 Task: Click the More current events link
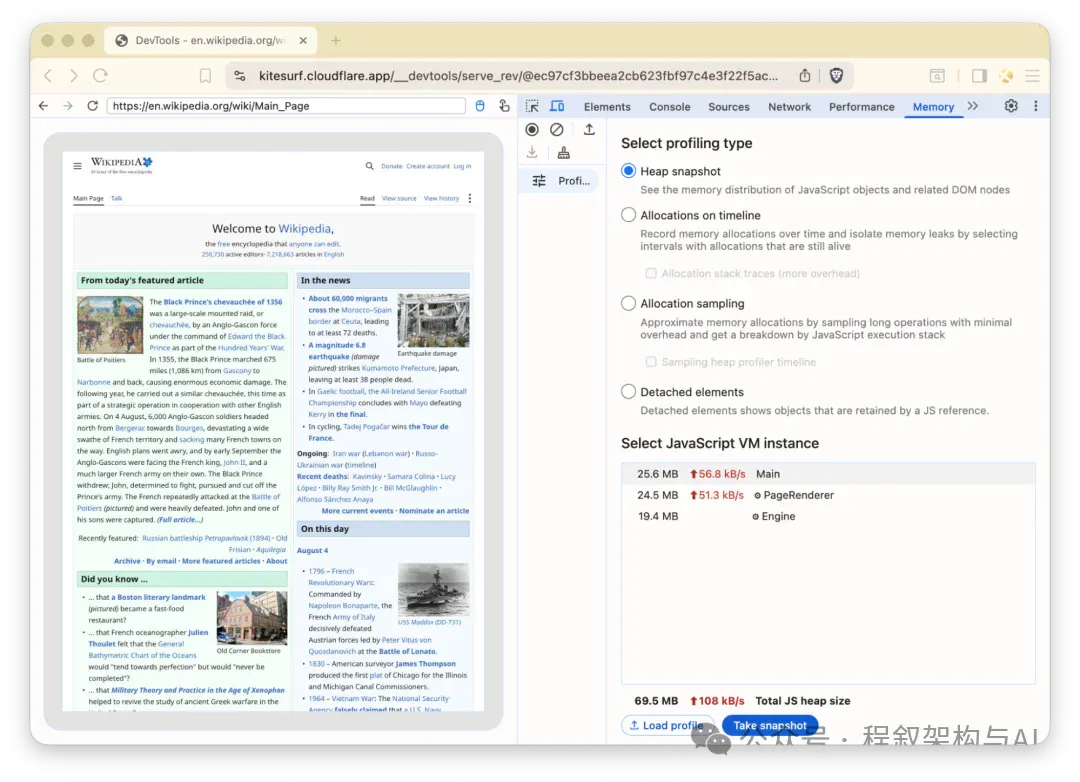(x=357, y=511)
